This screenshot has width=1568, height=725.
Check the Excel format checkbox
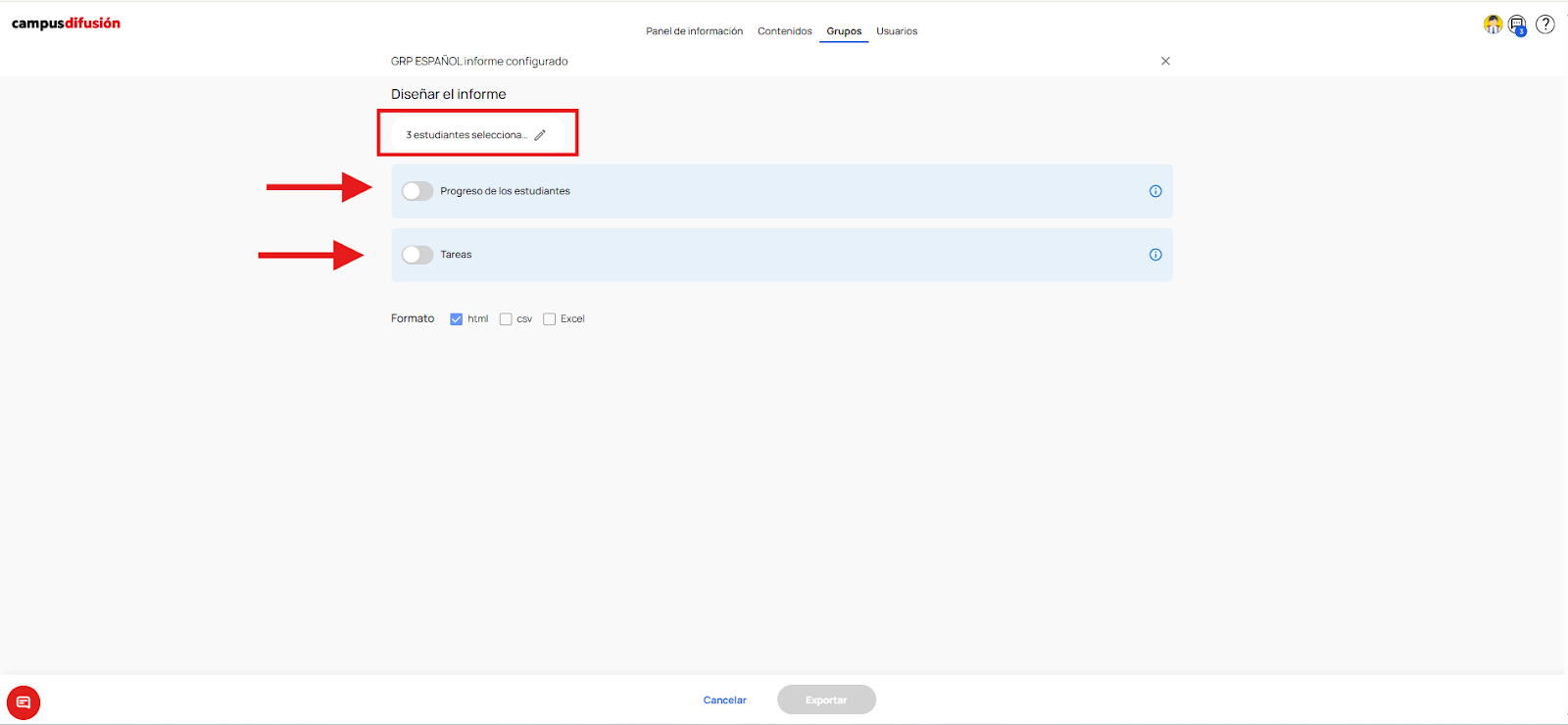[550, 318]
